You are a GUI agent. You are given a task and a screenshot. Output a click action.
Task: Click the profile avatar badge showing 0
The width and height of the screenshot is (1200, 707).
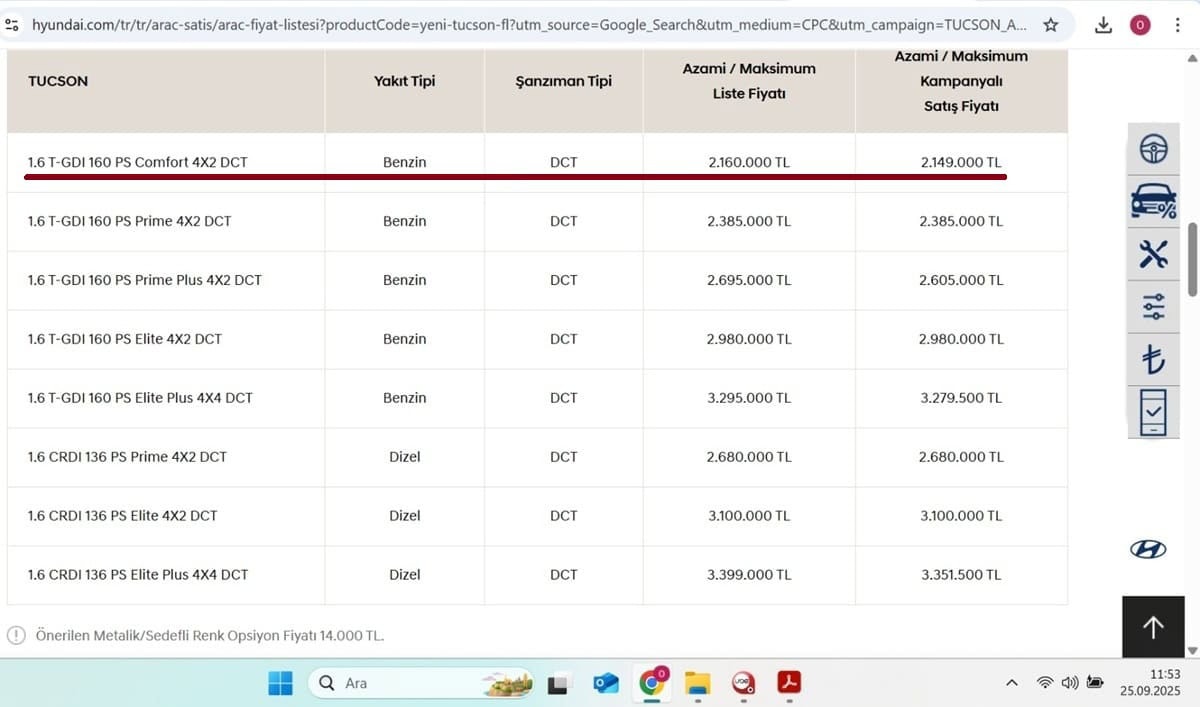1140,24
